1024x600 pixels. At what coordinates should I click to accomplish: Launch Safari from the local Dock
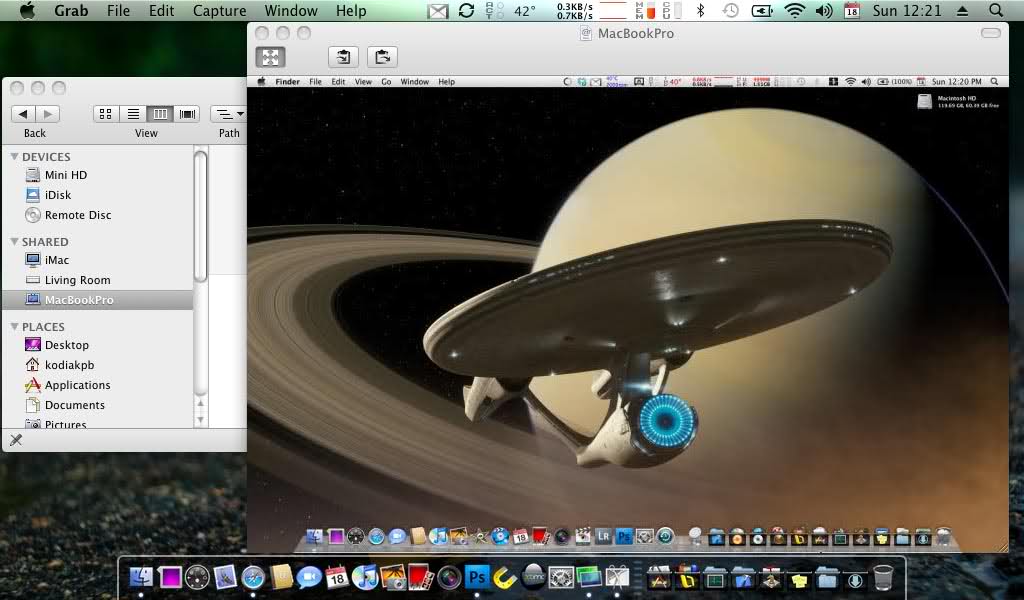(x=253, y=577)
